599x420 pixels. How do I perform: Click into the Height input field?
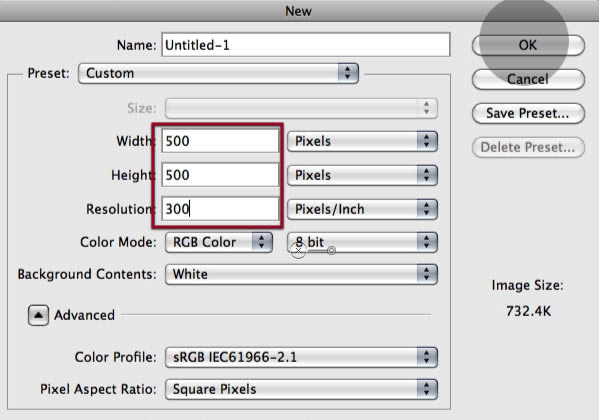220,175
